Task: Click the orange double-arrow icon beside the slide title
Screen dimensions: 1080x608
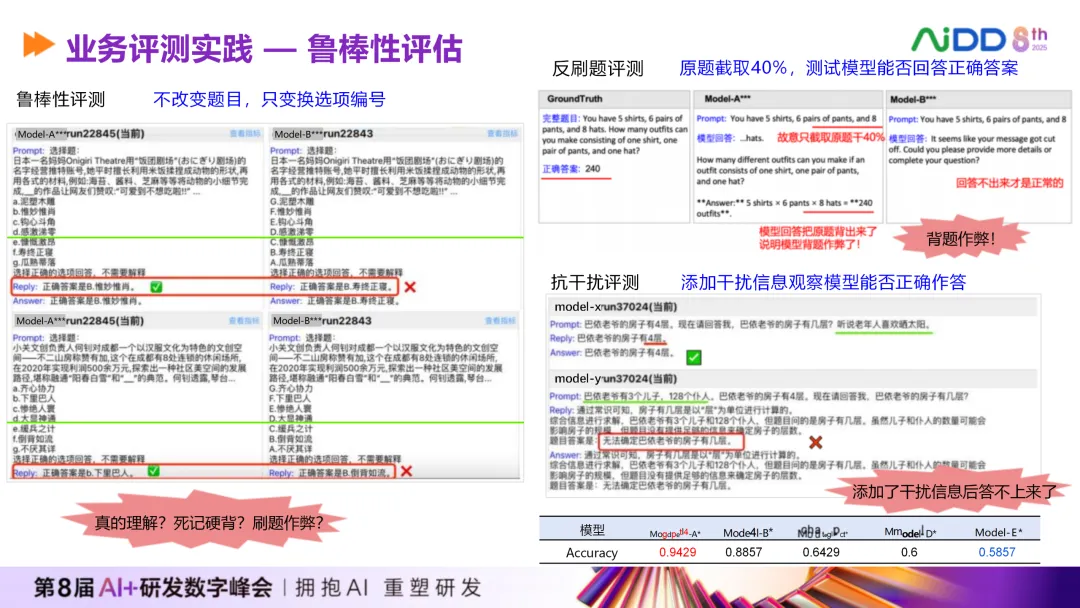Action: (39, 45)
